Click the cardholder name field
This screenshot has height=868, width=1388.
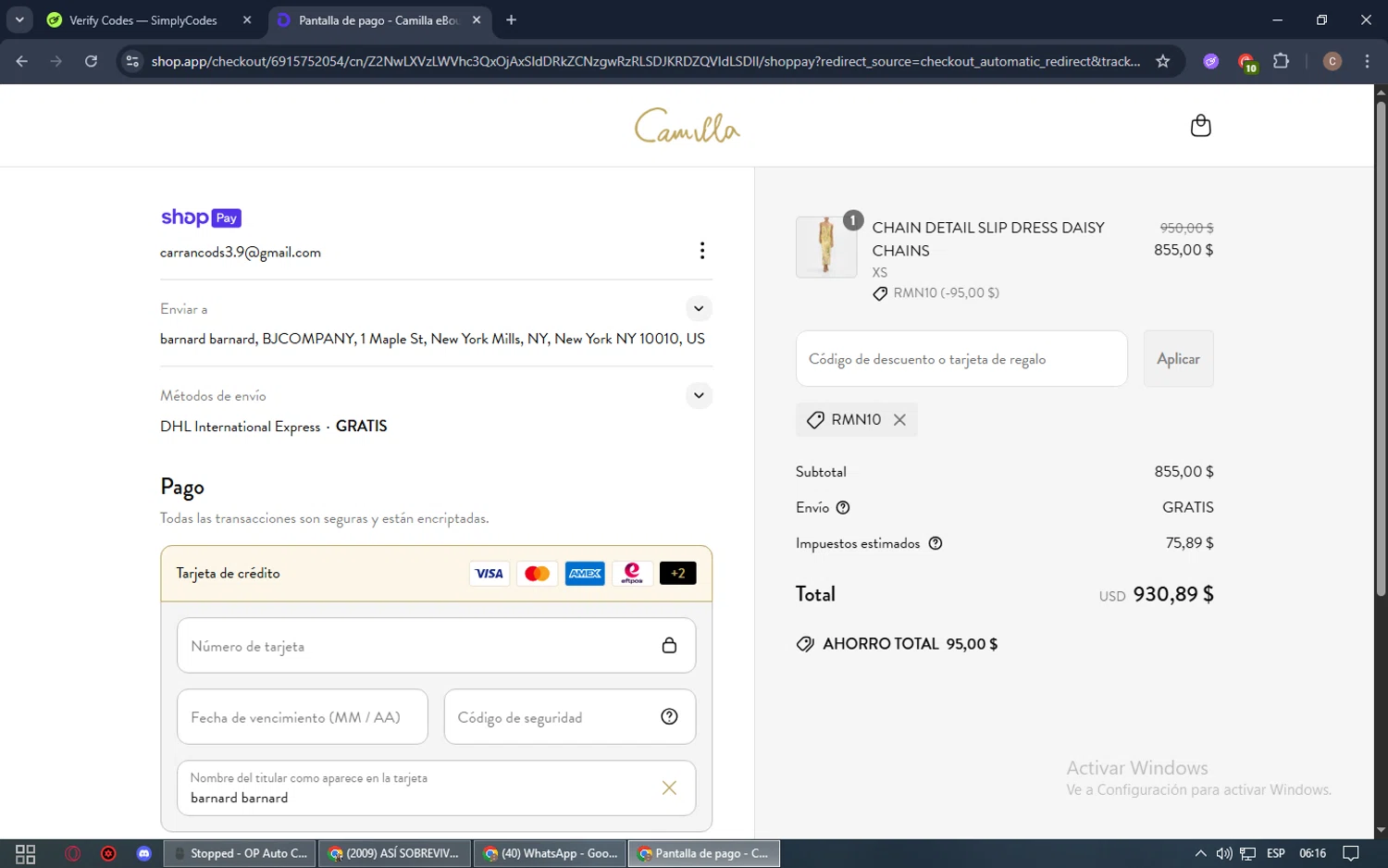coord(436,788)
